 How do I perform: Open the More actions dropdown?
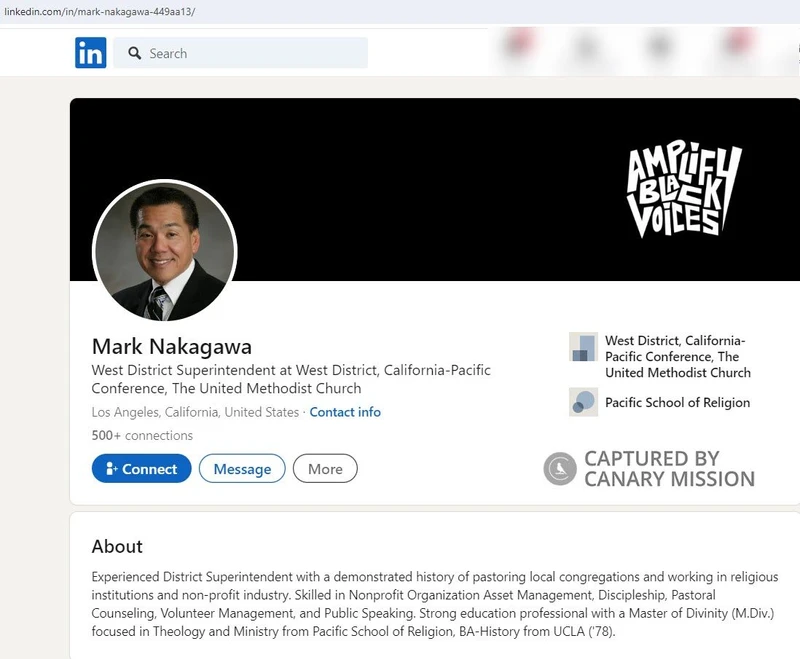[325, 468]
